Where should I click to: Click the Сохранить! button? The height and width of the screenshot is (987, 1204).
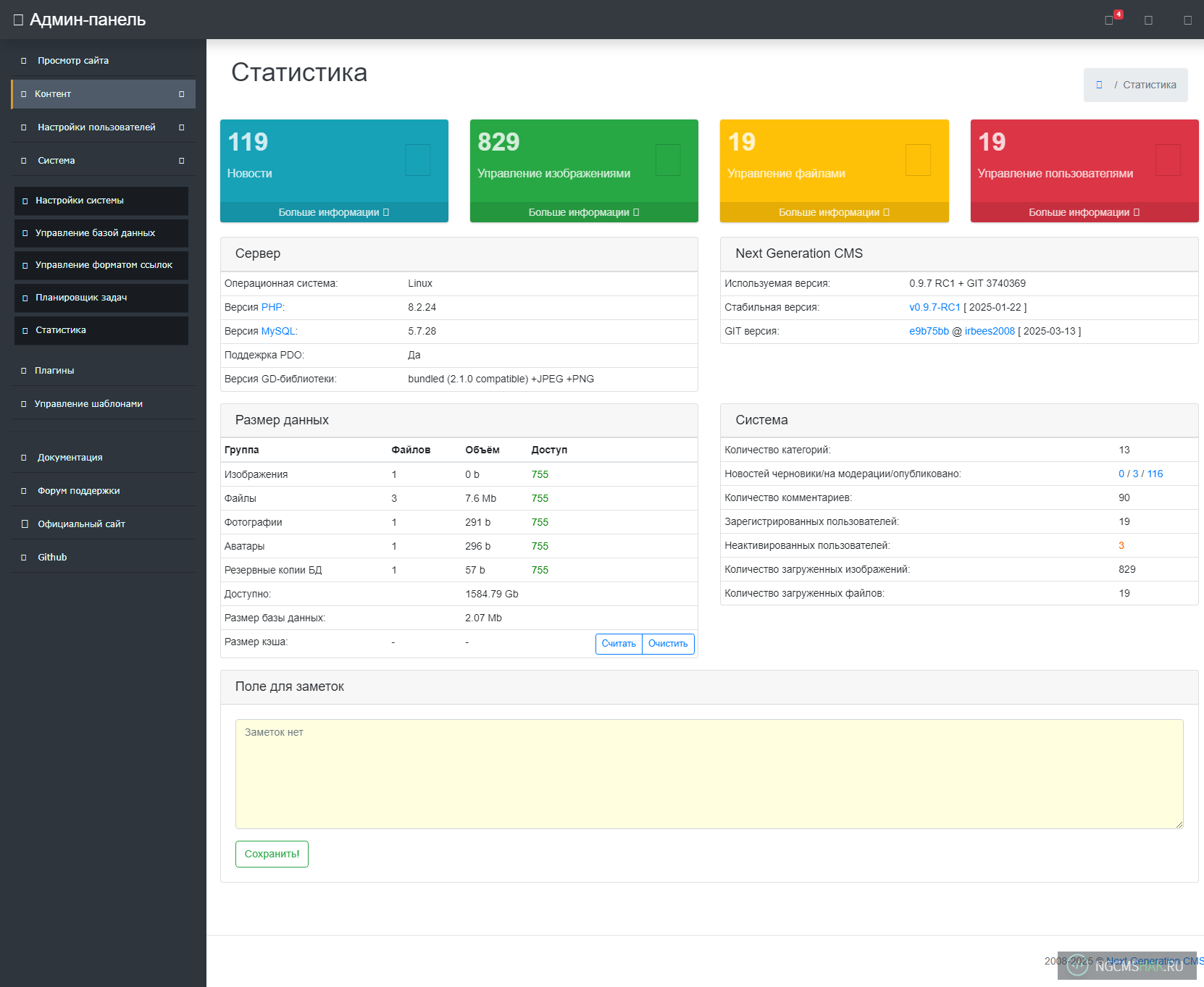pos(272,854)
